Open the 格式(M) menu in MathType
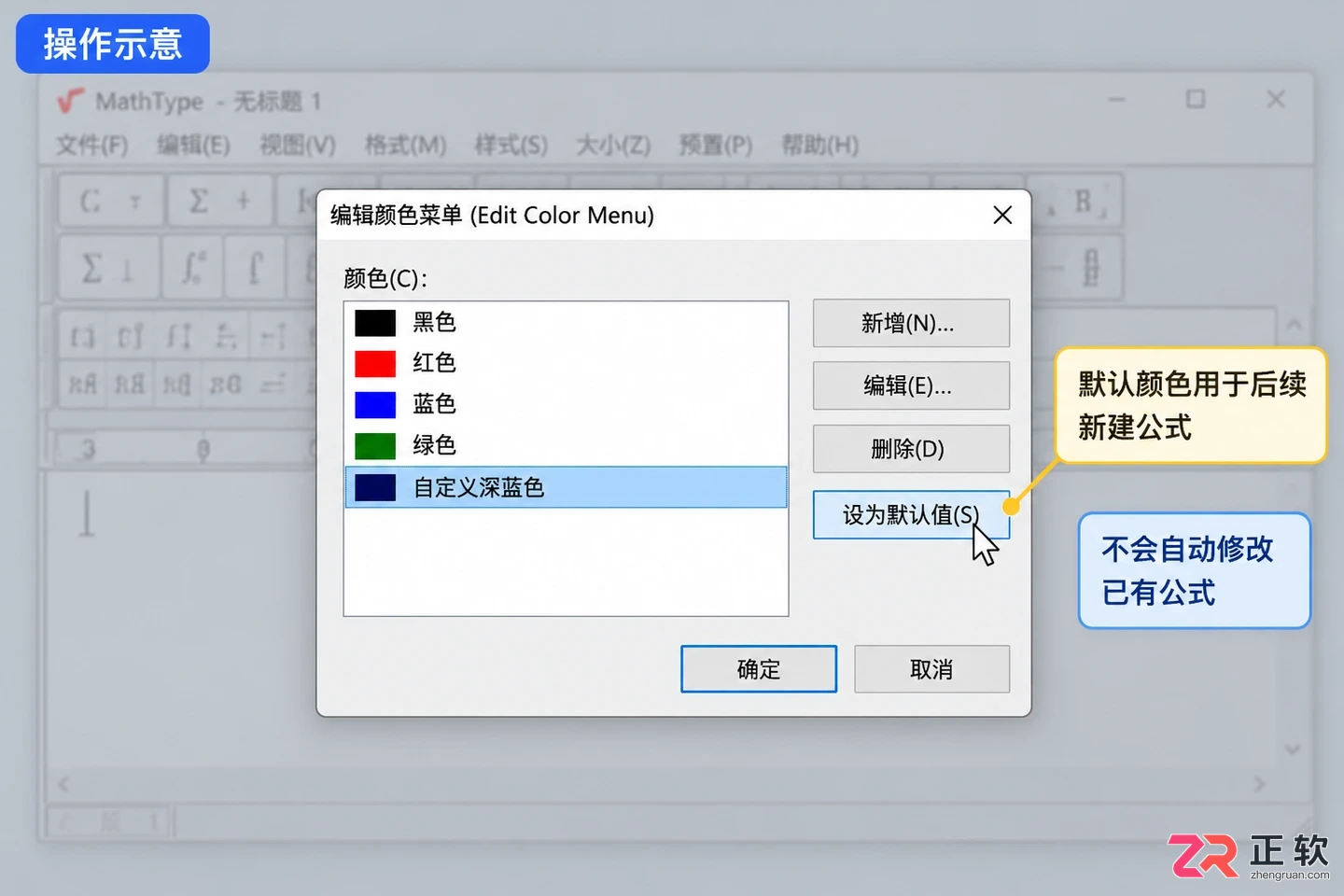The height and width of the screenshot is (896, 1344). (x=405, y=145)
